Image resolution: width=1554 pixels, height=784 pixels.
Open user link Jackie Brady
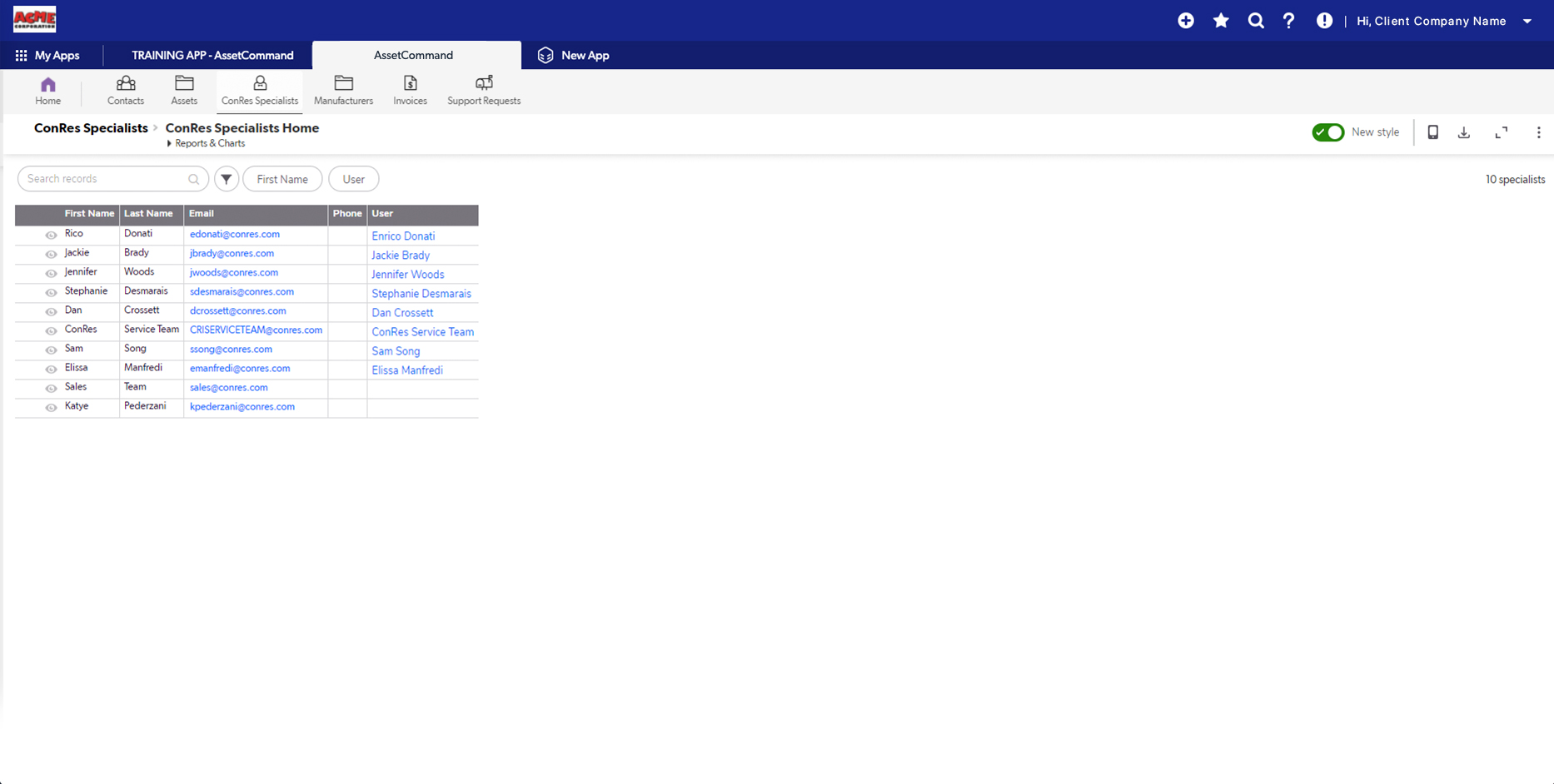401,256
